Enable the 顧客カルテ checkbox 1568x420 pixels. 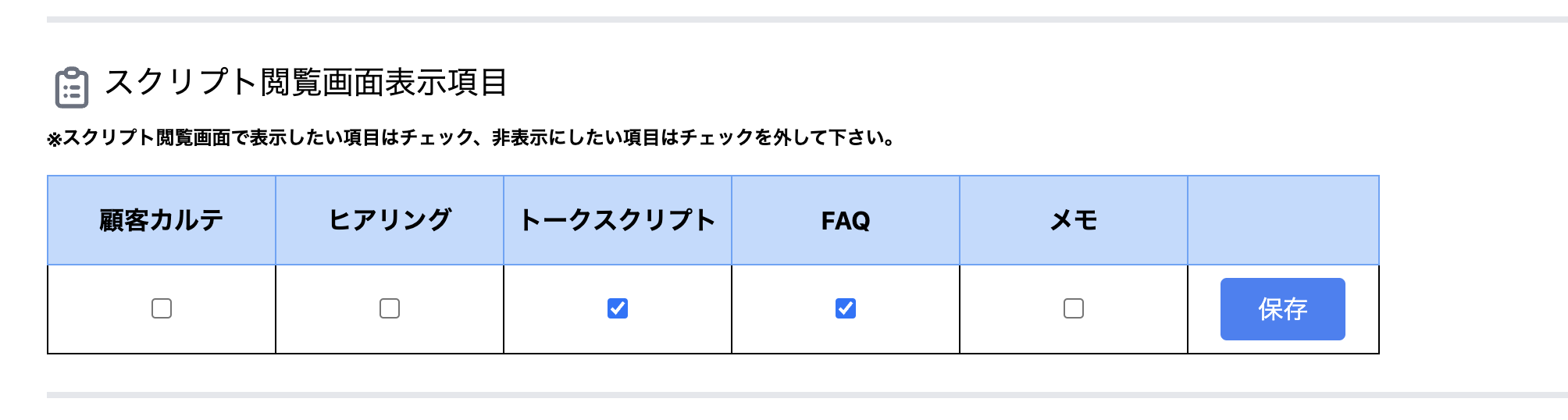coord(162,308)
